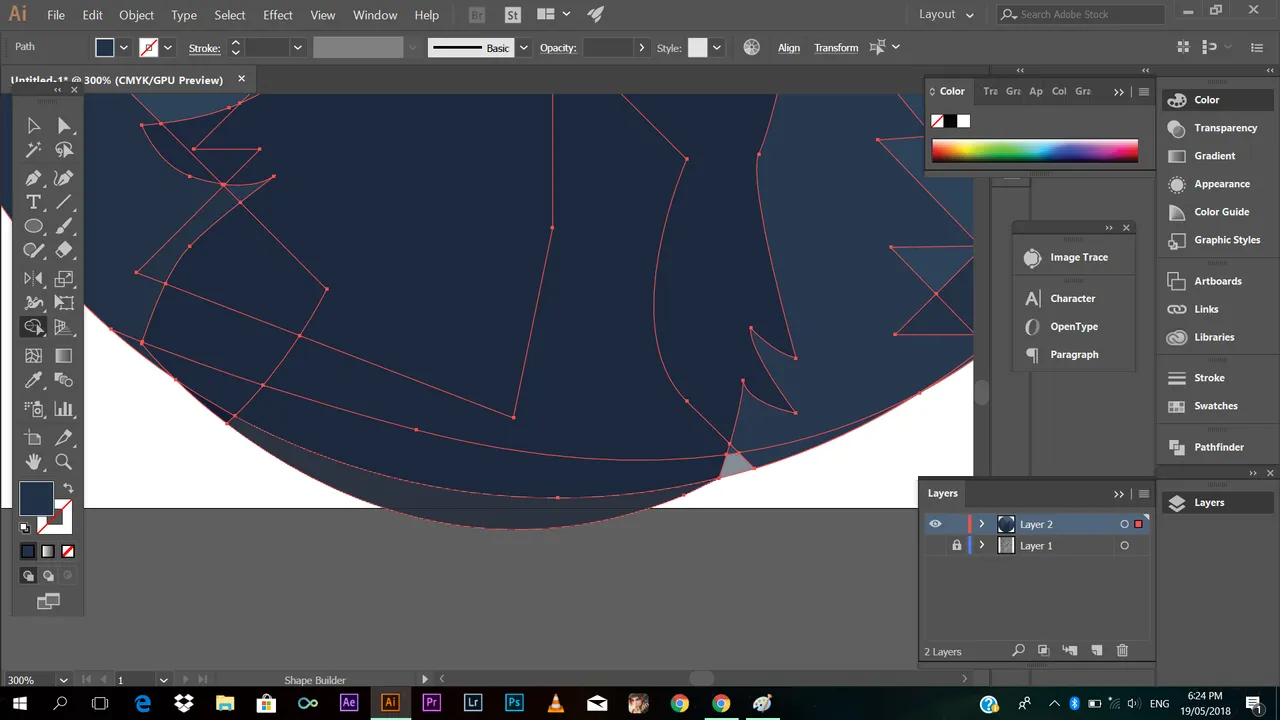Choose the Eraser tool
1280x720 pixels.
tap(64, 251)
